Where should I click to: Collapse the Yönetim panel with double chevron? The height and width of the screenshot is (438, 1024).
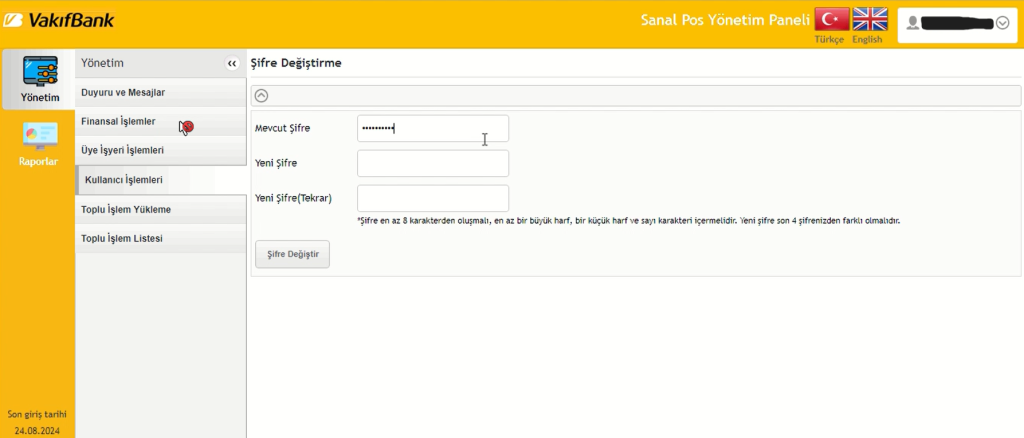(x=232, y=63)
